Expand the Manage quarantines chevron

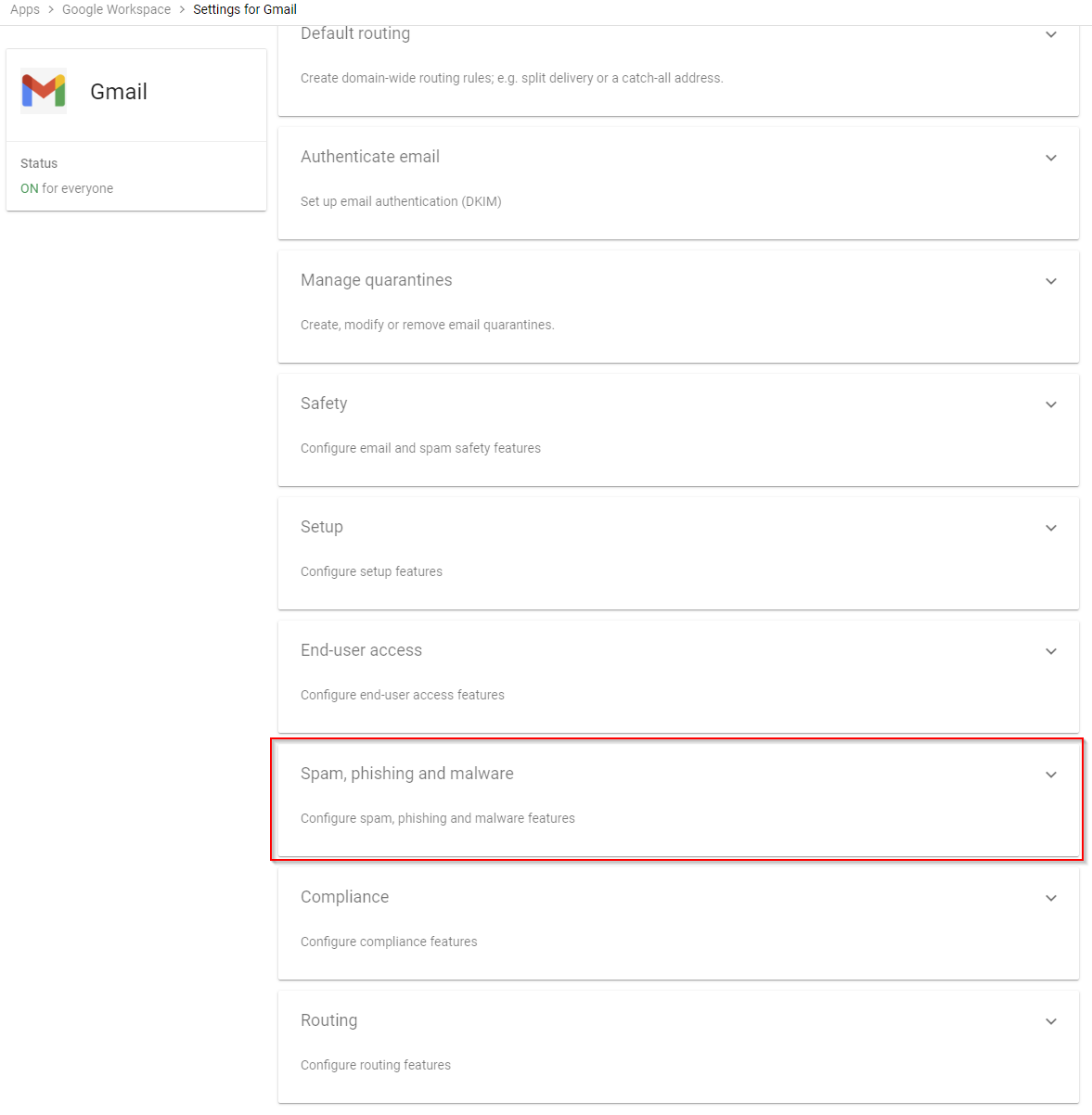click(1051, 281)
